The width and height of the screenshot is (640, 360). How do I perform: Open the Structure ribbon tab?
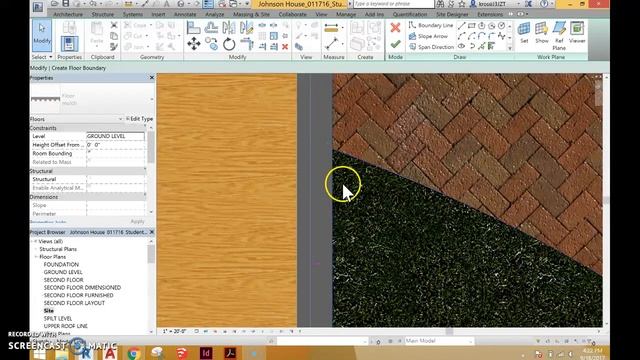[x=102, y=14]
